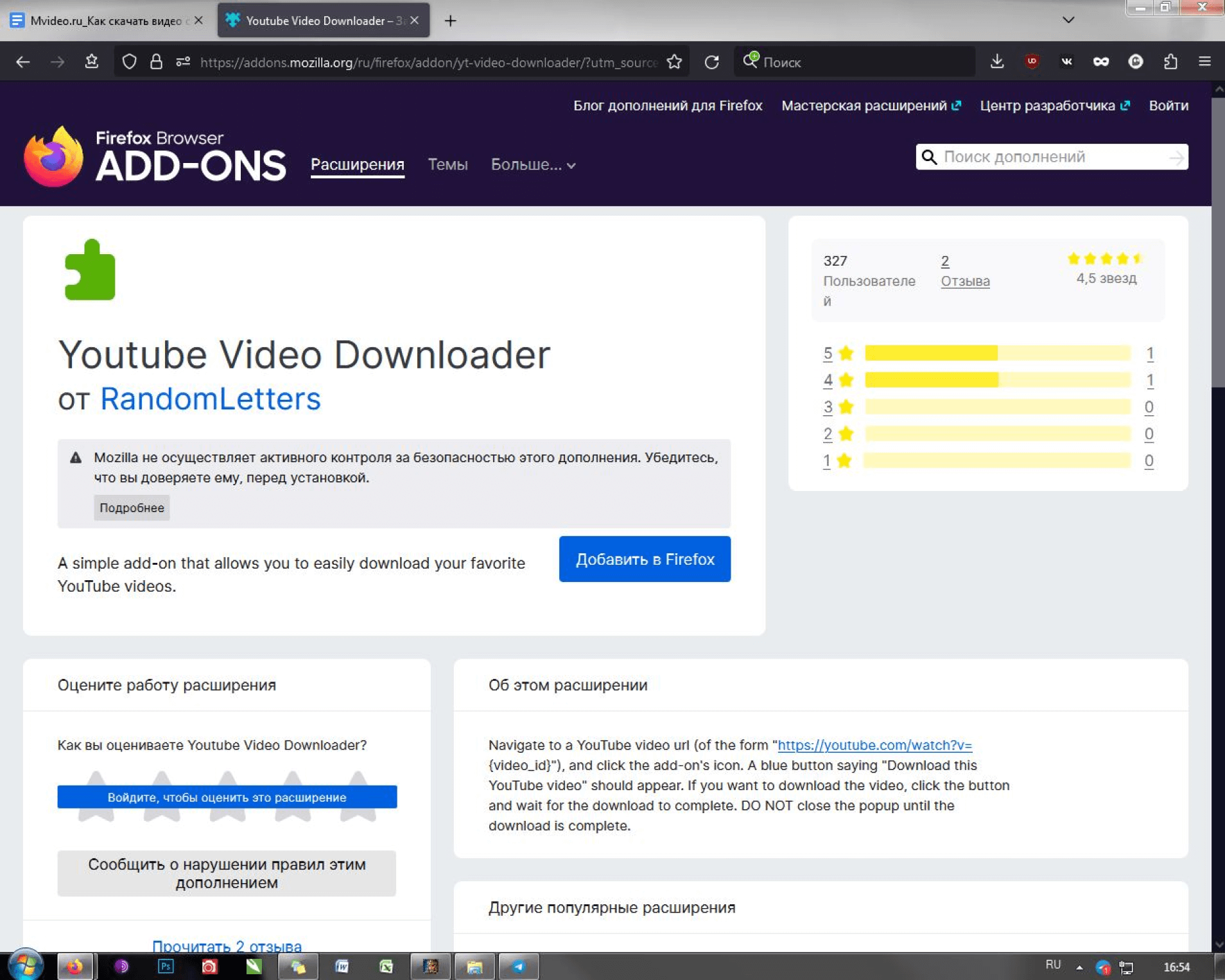Click the 16:54 taskbar clock
1225x980 pixels.
tap(1176, 967)
